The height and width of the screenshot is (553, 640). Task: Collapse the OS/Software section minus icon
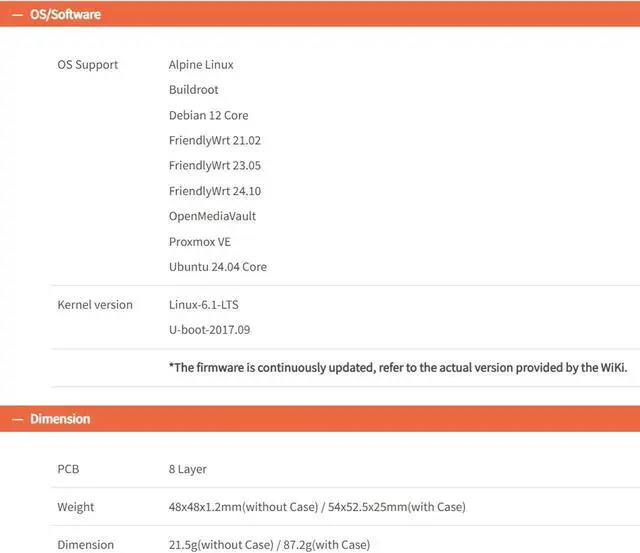[x=18, y=15]
